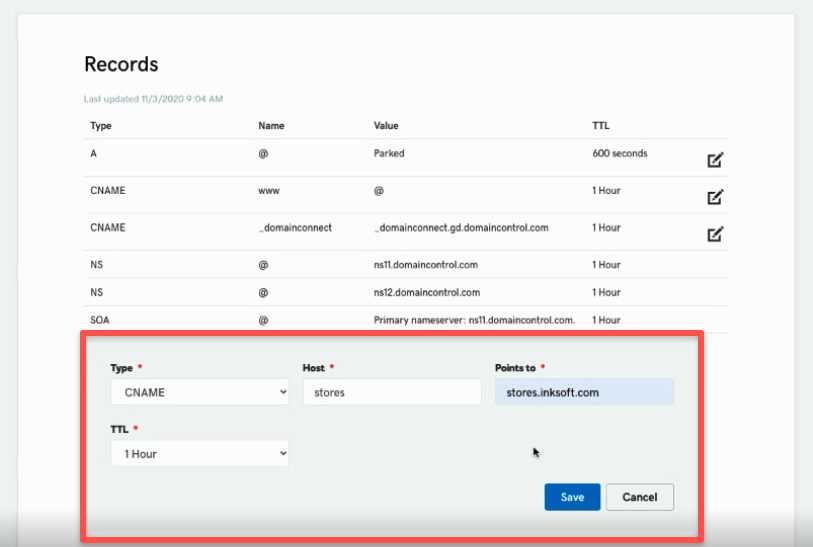Viewport: 813px width, 547px height.
Task: Edit the A record with pencil icon
Action: pos(715,160)
